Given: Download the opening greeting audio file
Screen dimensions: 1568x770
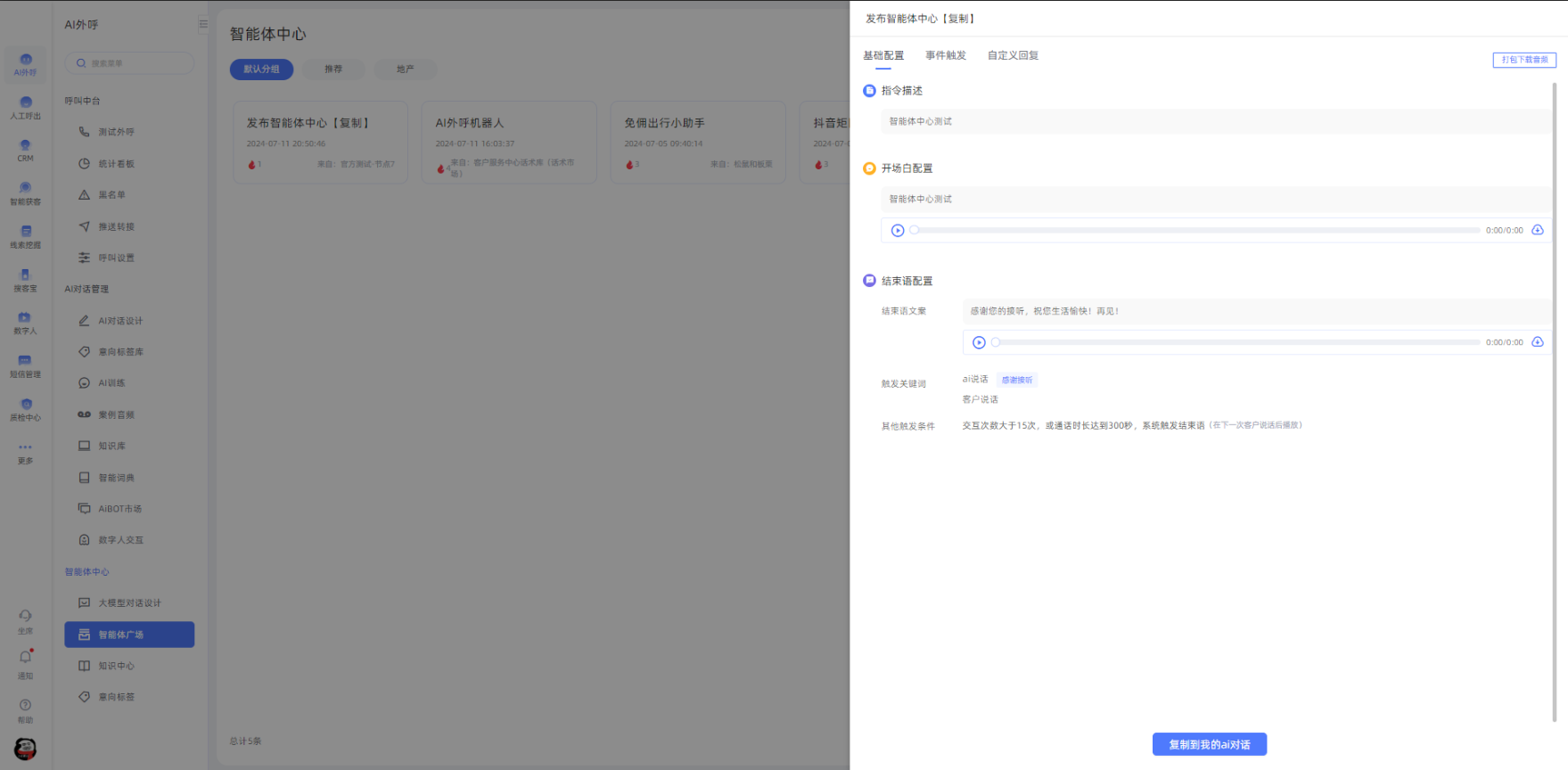Looking at the screenshot, I should point(1538,230).
